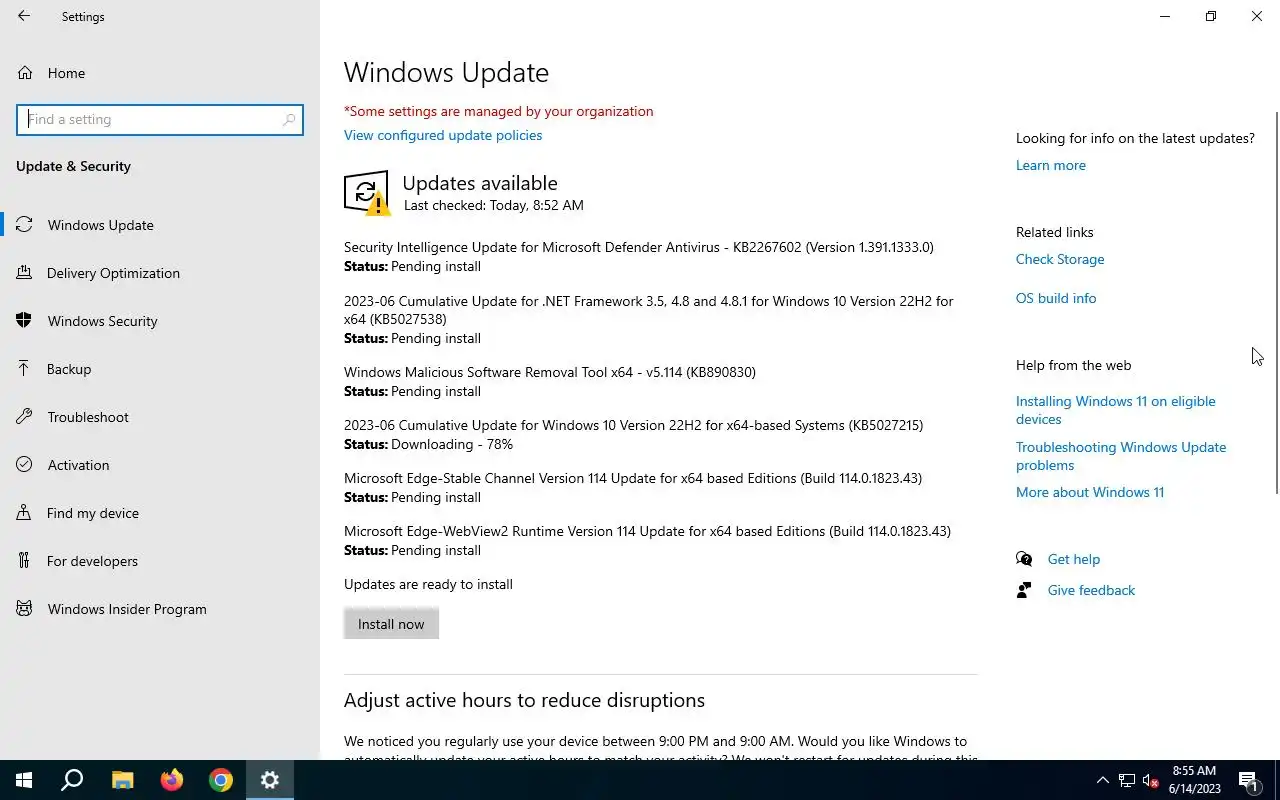Click the Windows Insider Program cat icon

coord(24,609)
